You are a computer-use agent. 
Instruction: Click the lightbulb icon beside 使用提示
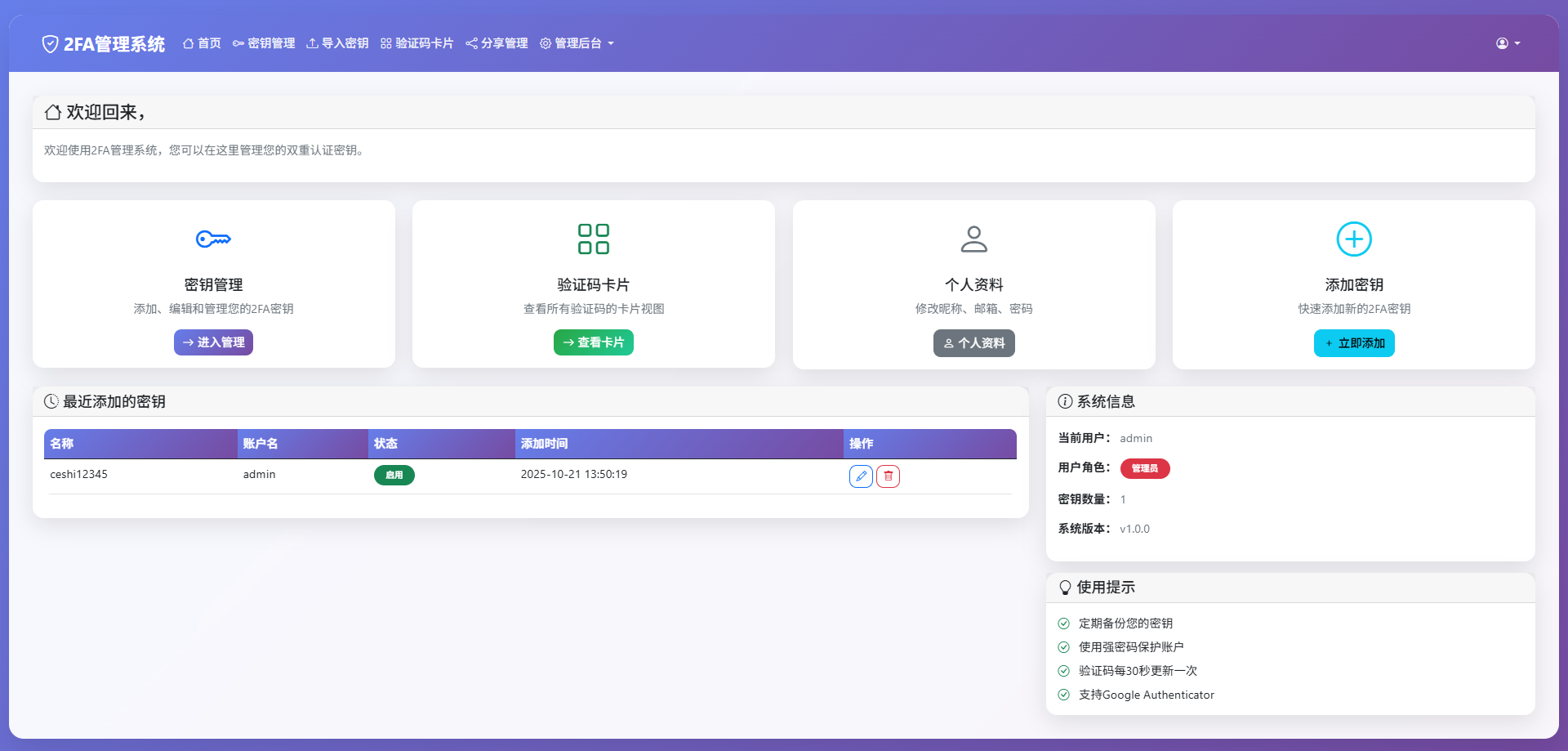tap(1064, 587)
